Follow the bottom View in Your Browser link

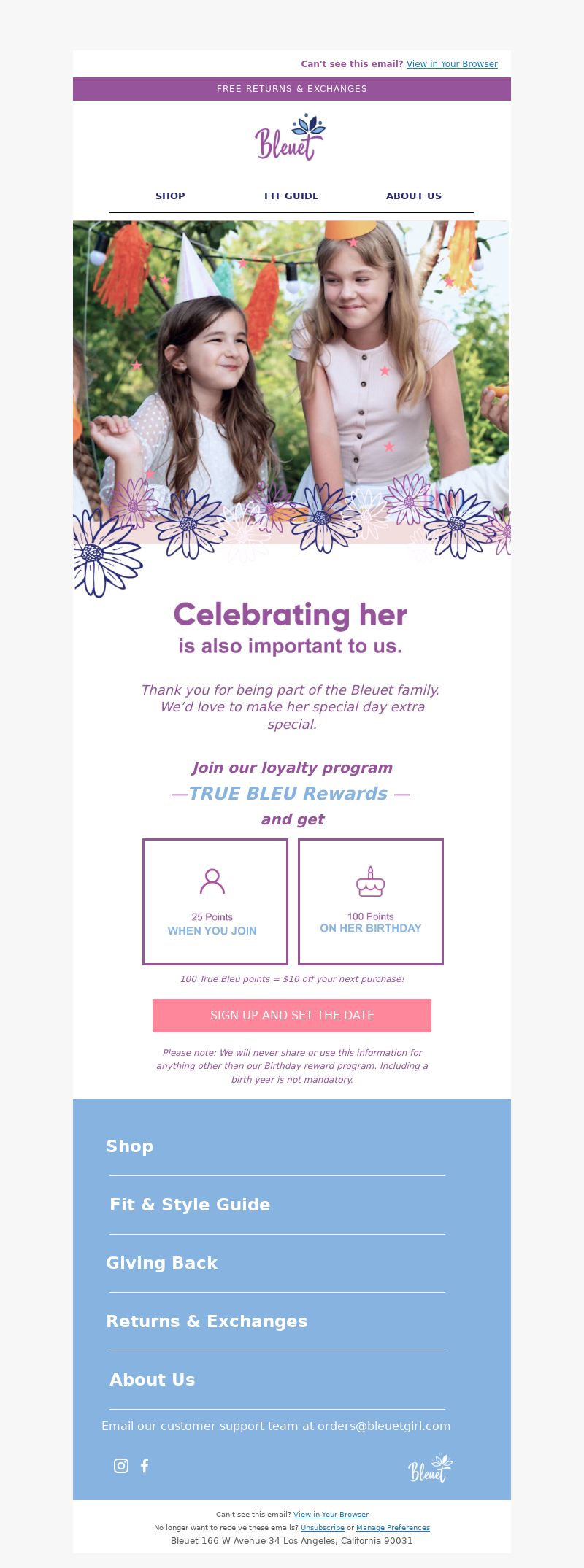coord(331,1514)
